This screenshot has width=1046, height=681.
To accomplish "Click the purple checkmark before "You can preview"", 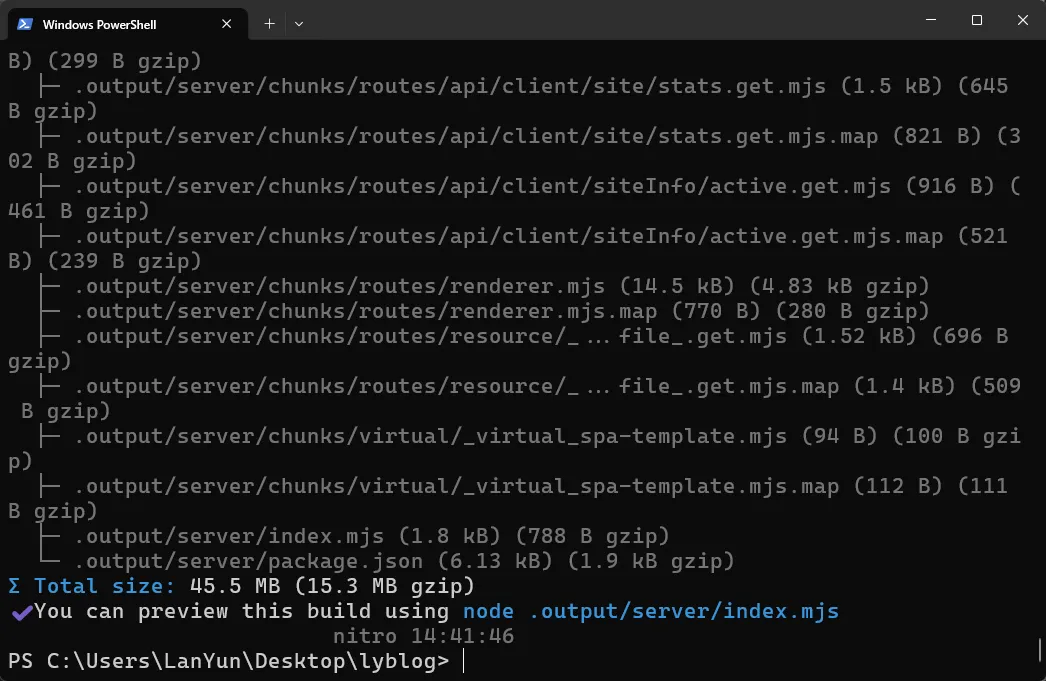I will pyautogui.click(x=21, y=611).
